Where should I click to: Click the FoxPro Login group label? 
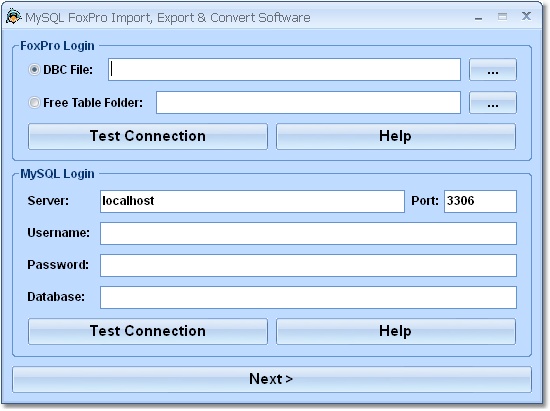click(x=57, y=46)
